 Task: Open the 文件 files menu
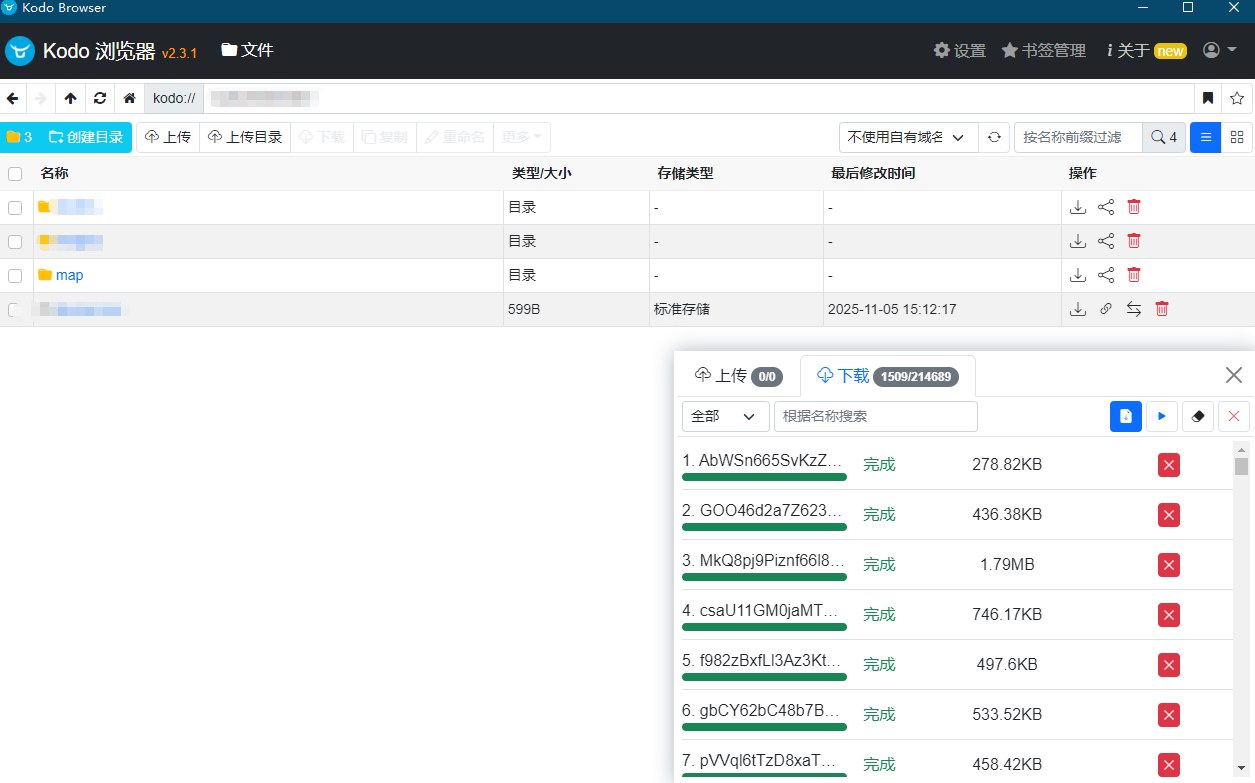point(247,50)
